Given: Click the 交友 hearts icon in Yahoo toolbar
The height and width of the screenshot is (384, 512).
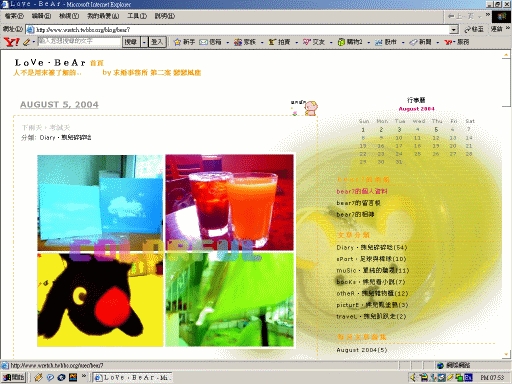Looking at the screenshot, I should coord(307,42).
